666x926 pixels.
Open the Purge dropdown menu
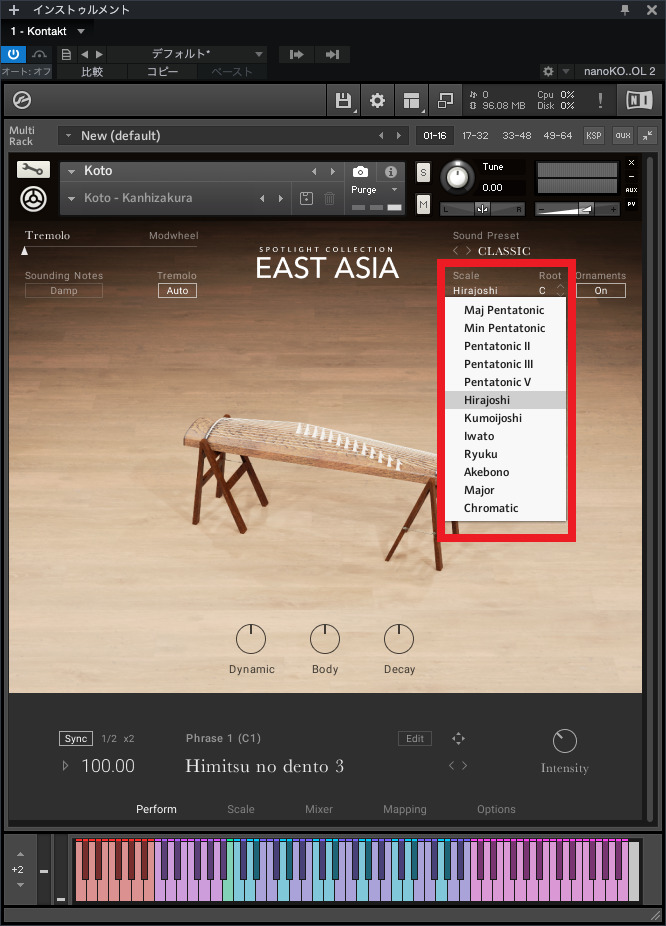pyautogui.click(x=374, y=190)
